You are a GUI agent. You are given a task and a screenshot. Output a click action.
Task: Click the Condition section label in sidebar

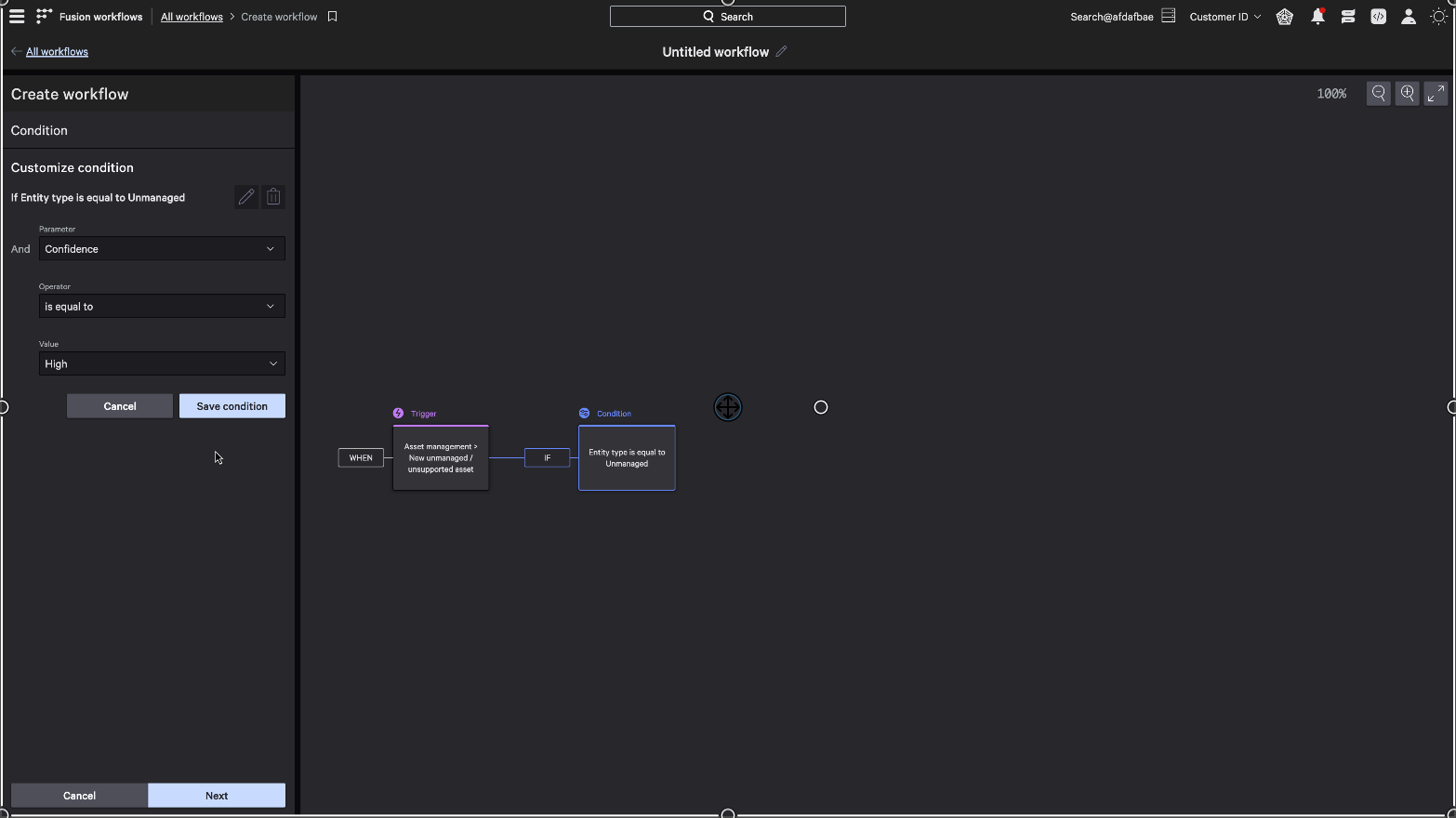[x=39, y=131]
